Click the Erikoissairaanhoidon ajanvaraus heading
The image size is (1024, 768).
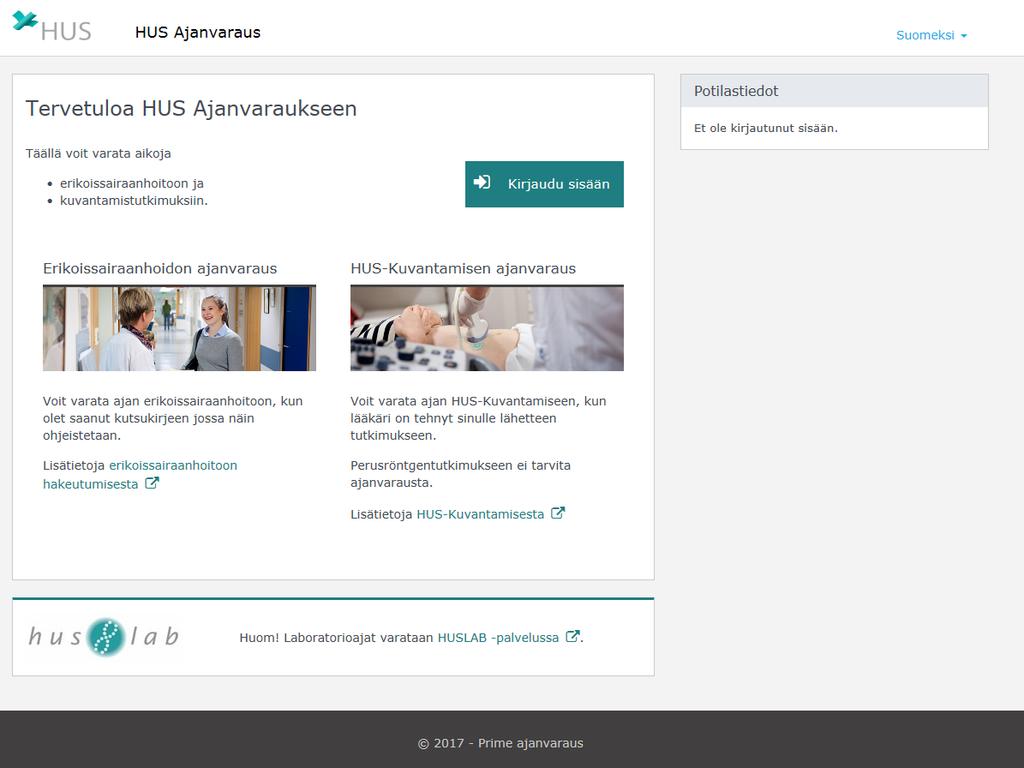pyautogui.click(x=160, y=268)
